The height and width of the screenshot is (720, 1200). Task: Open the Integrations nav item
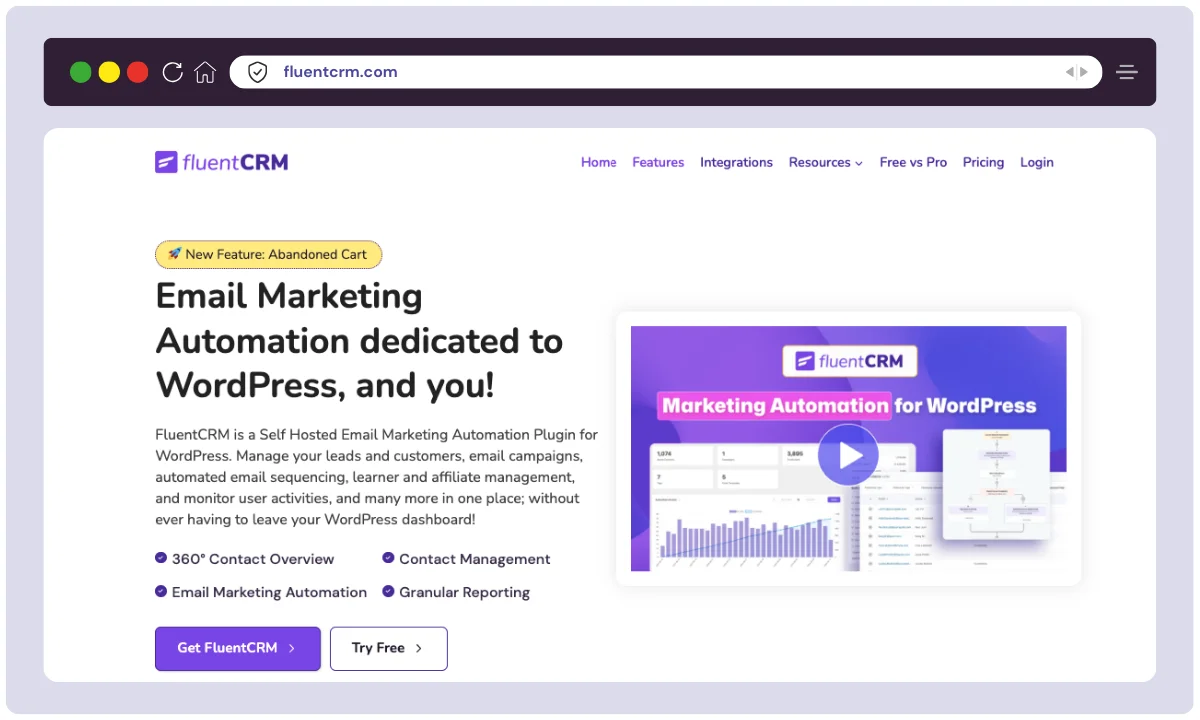tap(736, 162)
